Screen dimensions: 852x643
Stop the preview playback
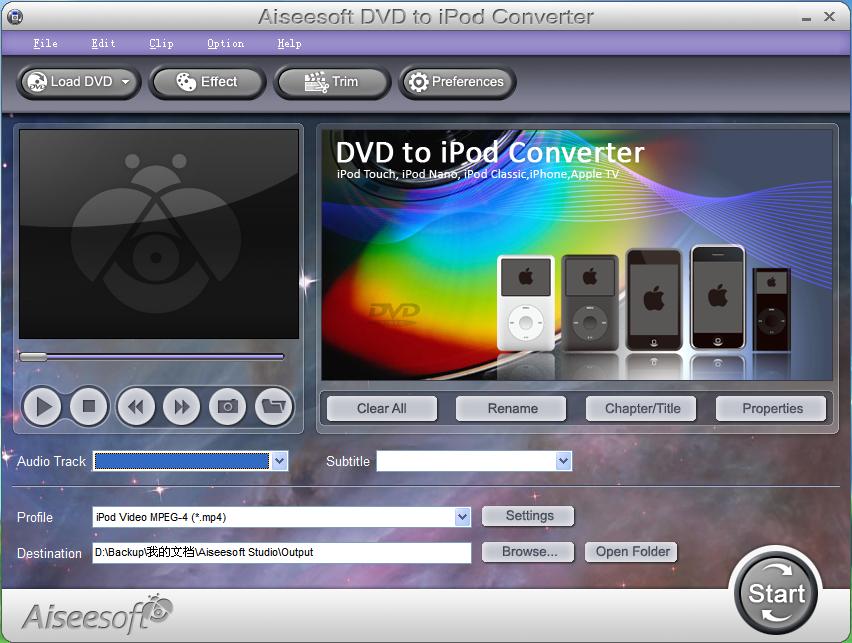[x=89, y=406]
